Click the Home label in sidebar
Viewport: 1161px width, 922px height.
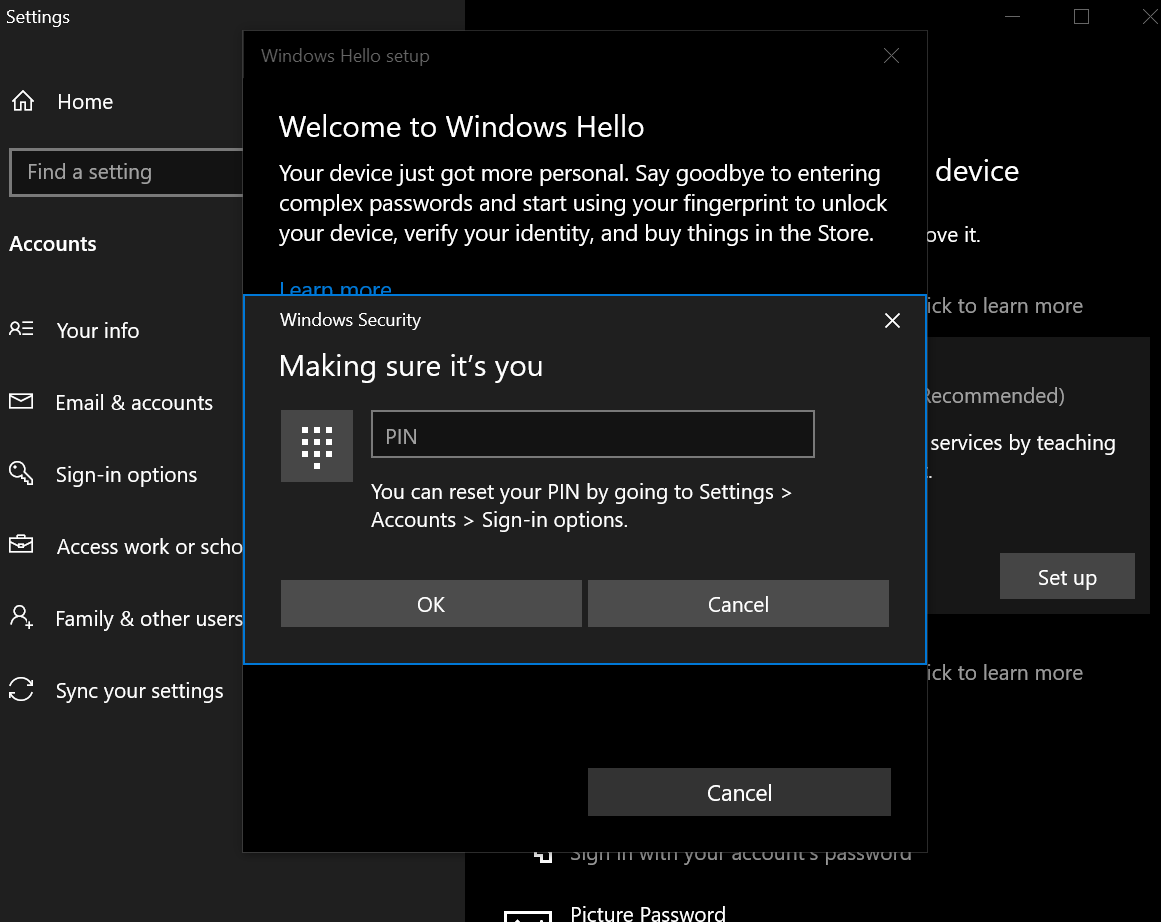point(85,101)
